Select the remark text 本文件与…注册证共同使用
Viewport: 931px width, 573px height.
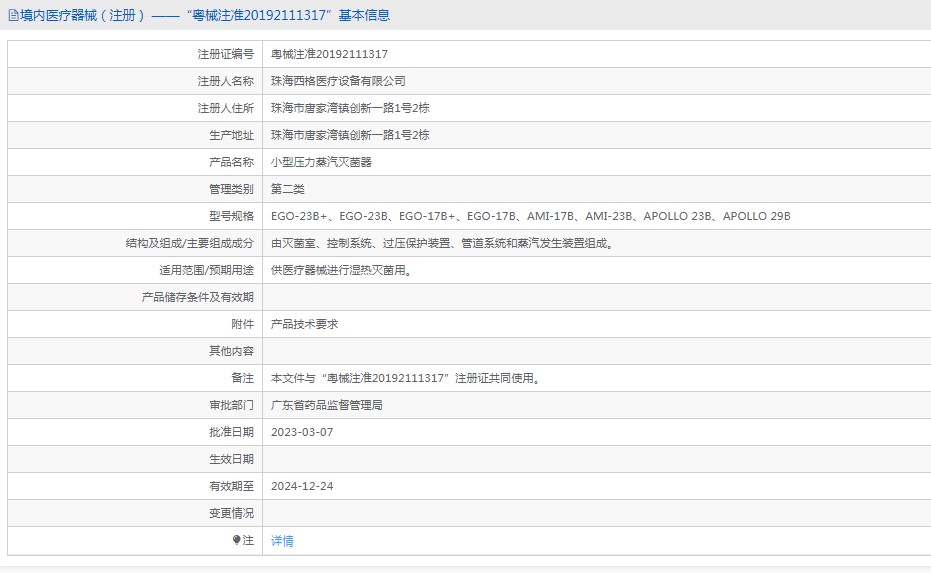407,378
